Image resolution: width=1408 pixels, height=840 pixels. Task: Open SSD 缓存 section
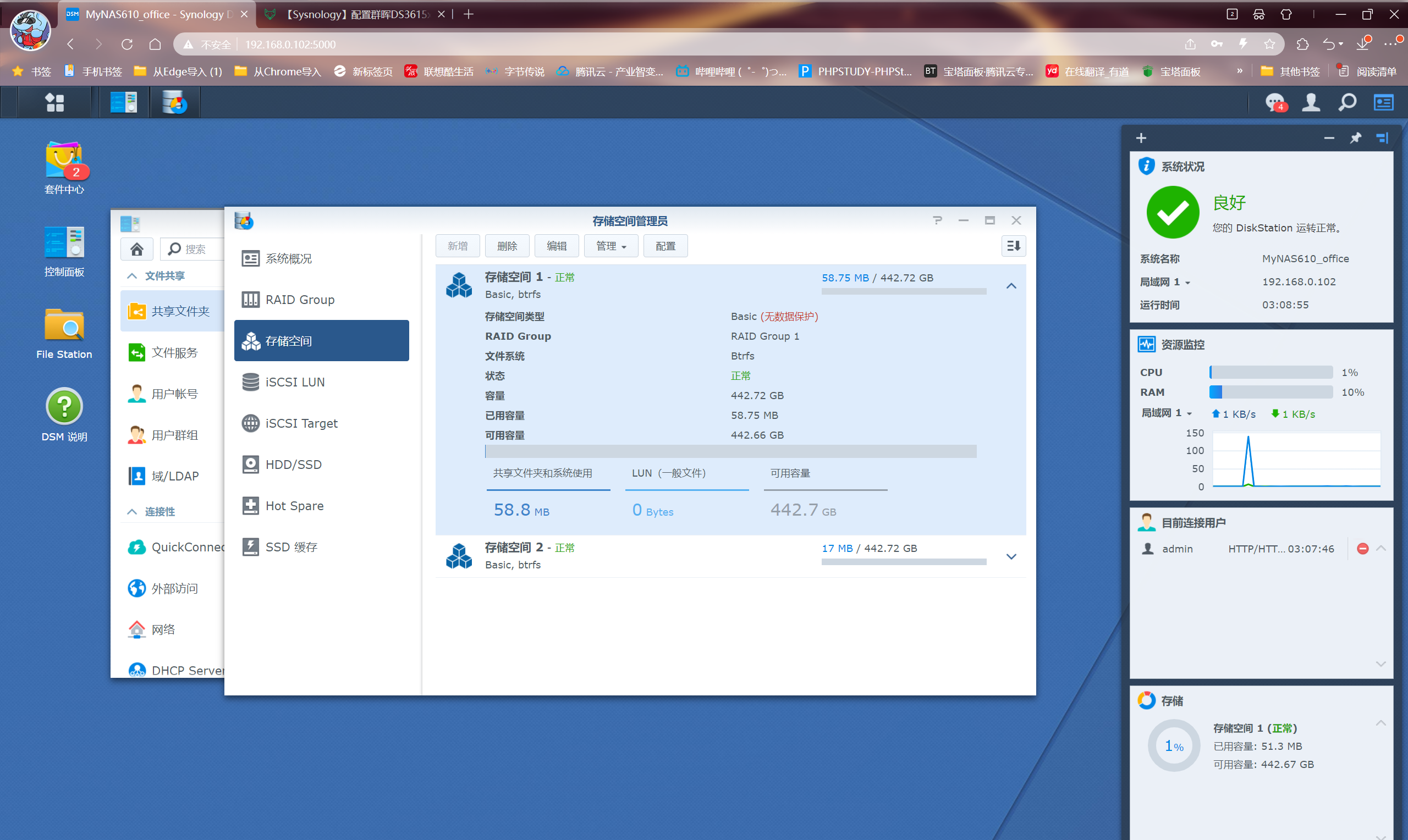(322, 547)
